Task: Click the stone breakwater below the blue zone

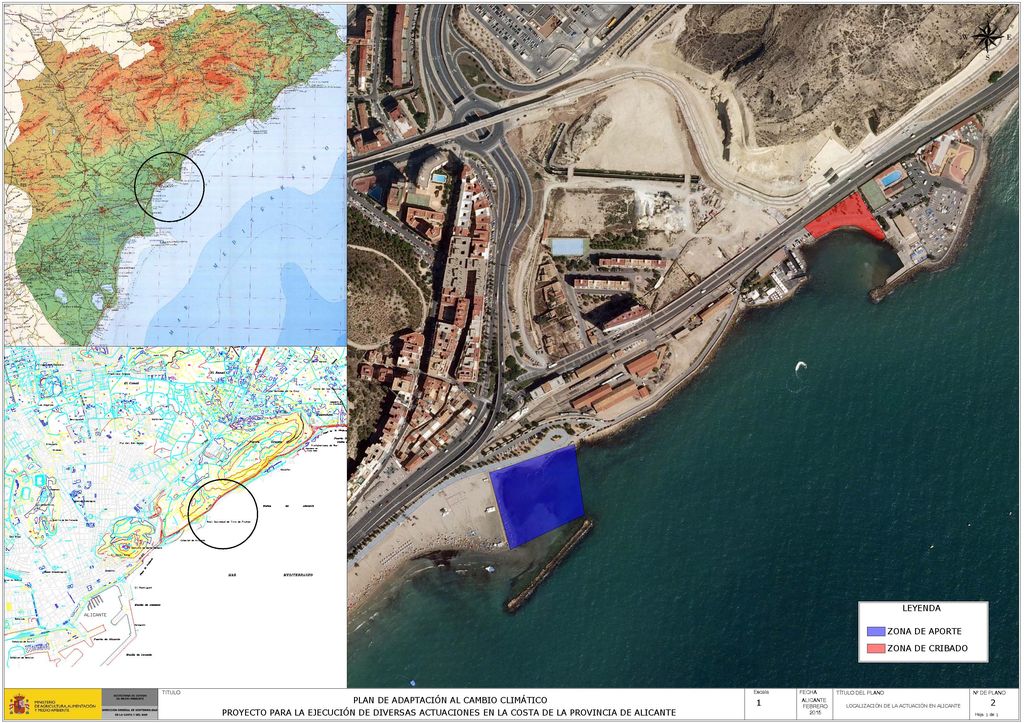Action: click(549, 566)
